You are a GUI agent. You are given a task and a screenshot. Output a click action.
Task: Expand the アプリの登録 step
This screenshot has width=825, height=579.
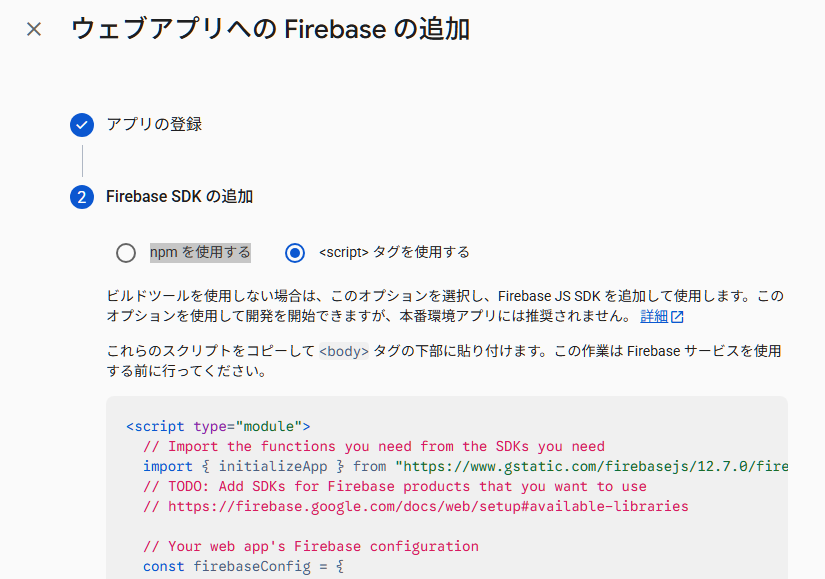(154, 125)
